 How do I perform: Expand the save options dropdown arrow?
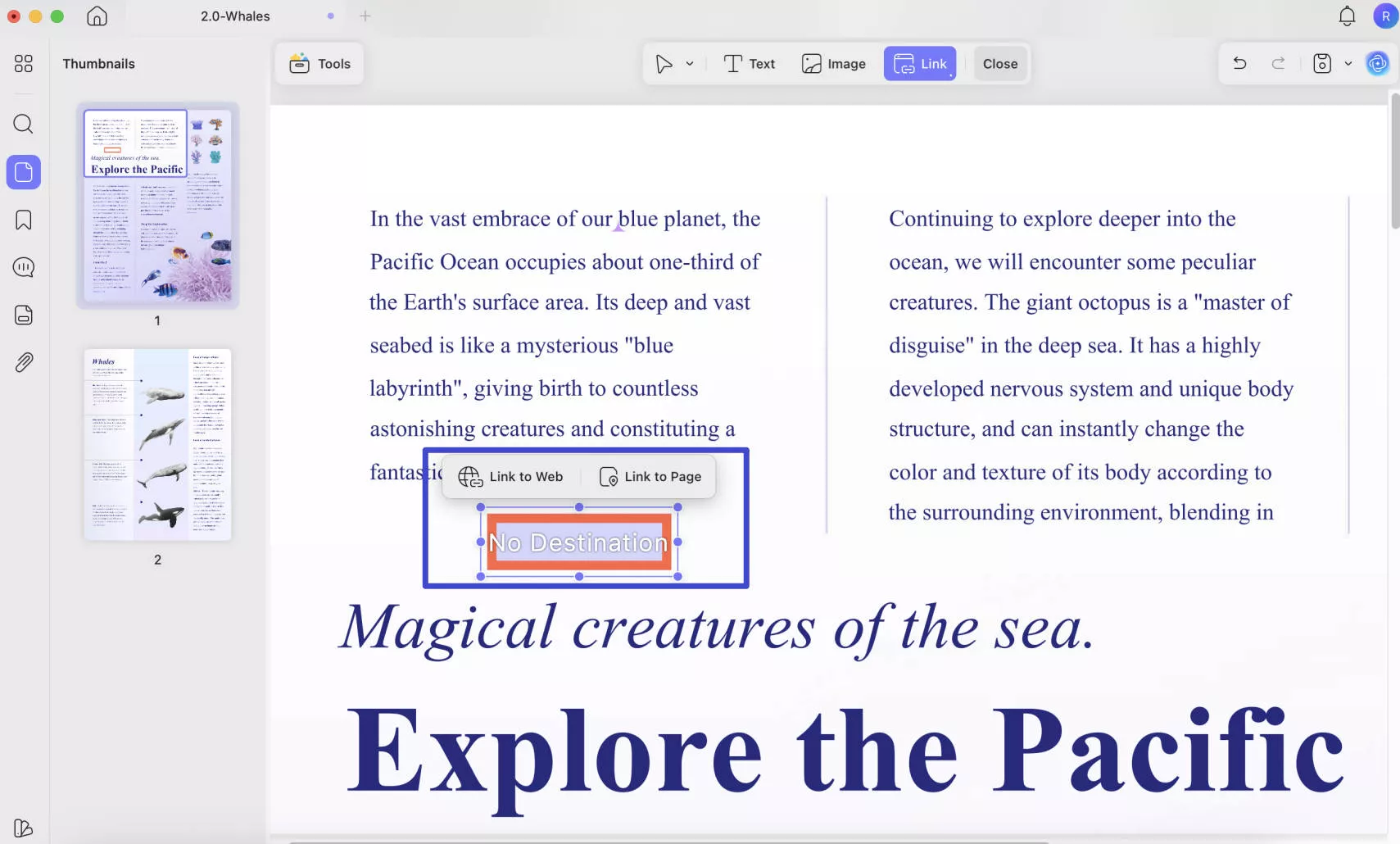[1348, 63]
